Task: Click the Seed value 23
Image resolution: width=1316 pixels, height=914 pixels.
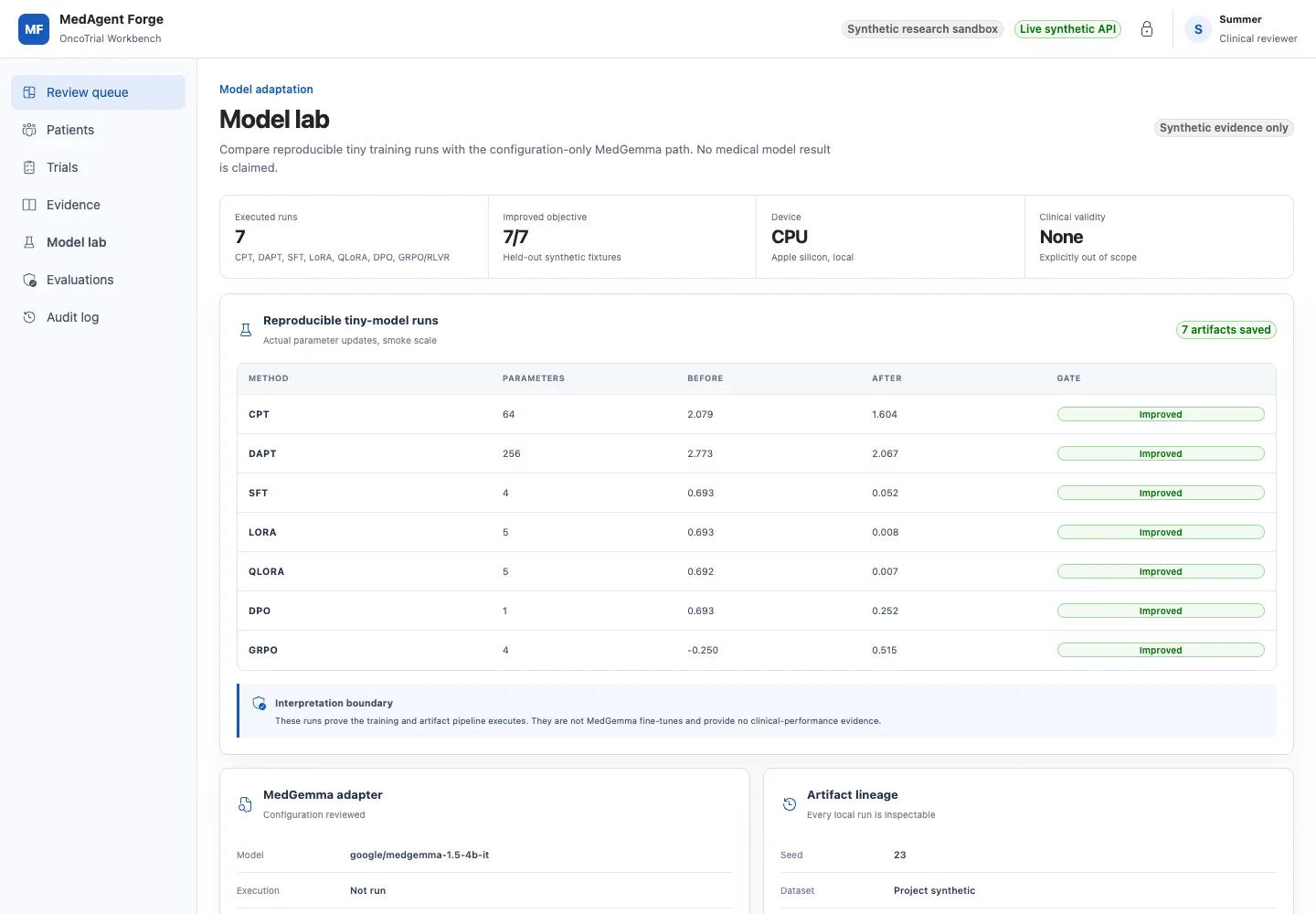Action: coord(900,856)
